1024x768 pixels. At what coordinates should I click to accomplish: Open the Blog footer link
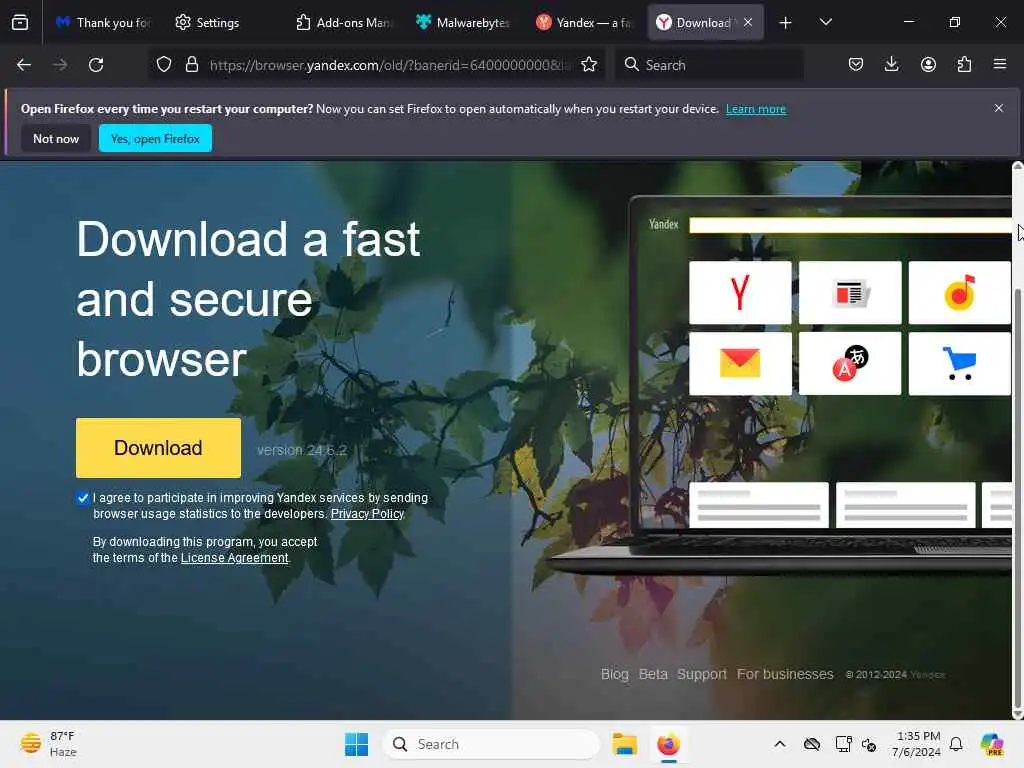click(615, 674)
